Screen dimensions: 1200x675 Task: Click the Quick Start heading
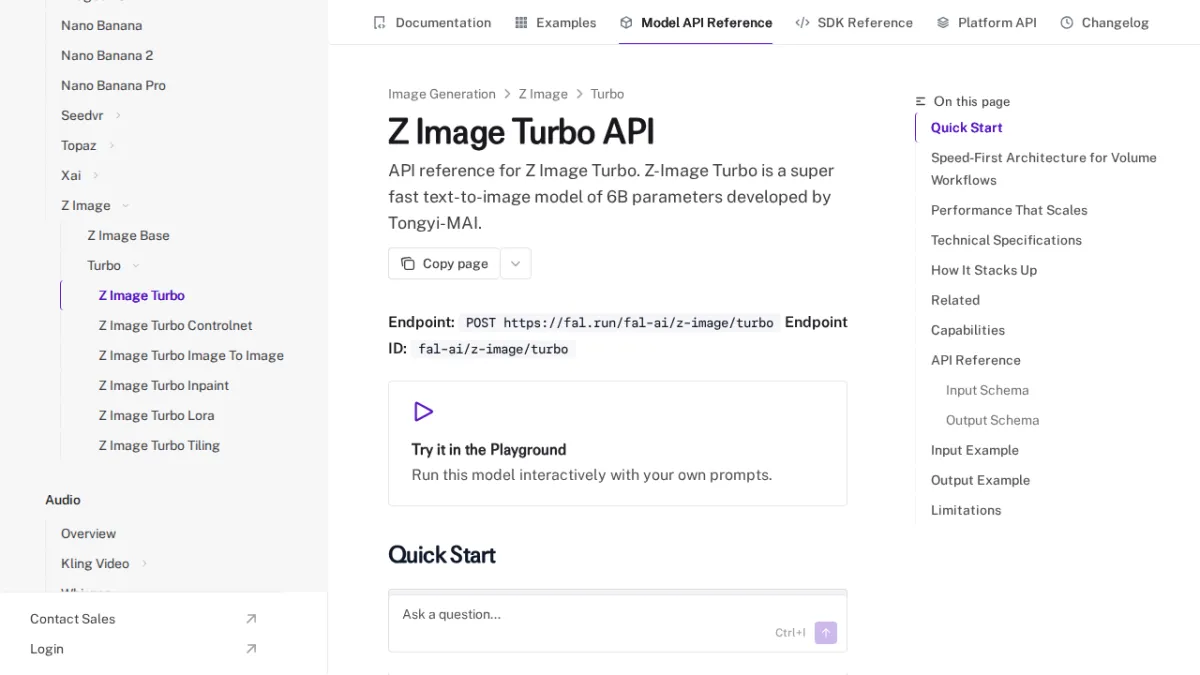pos(442,555)
